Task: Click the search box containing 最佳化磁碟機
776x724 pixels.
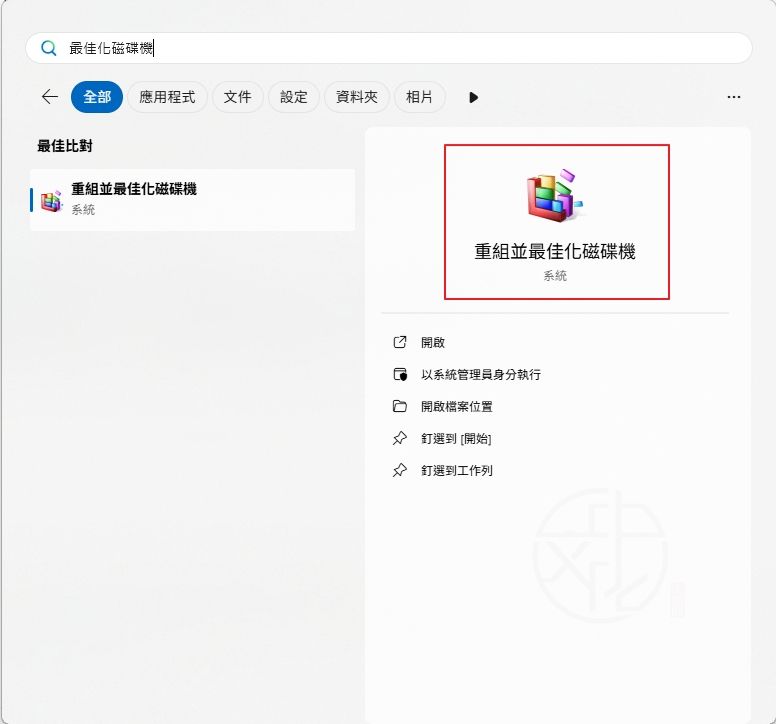Action: [x=389, y=48]
